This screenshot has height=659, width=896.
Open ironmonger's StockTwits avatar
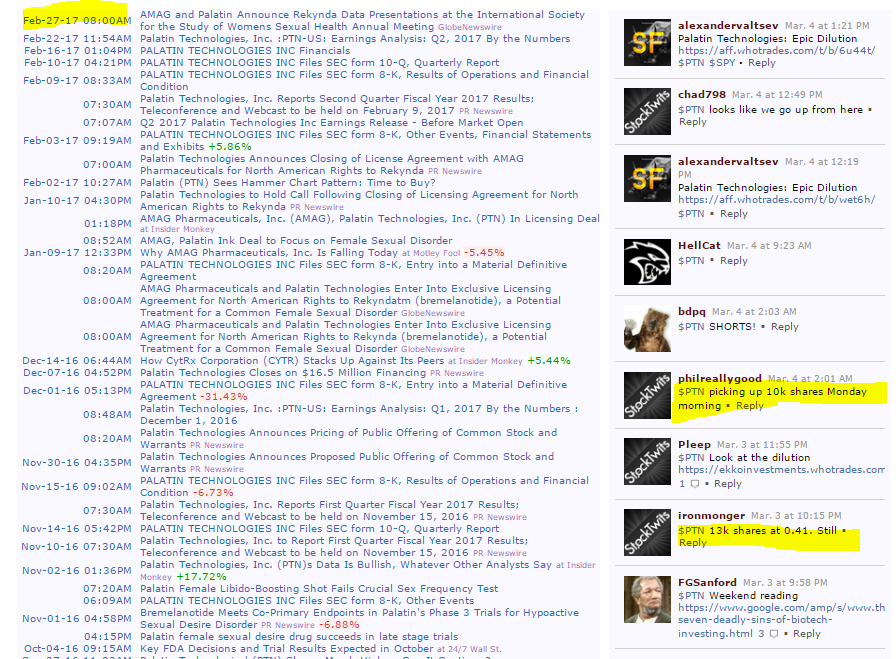click(647, 532)
